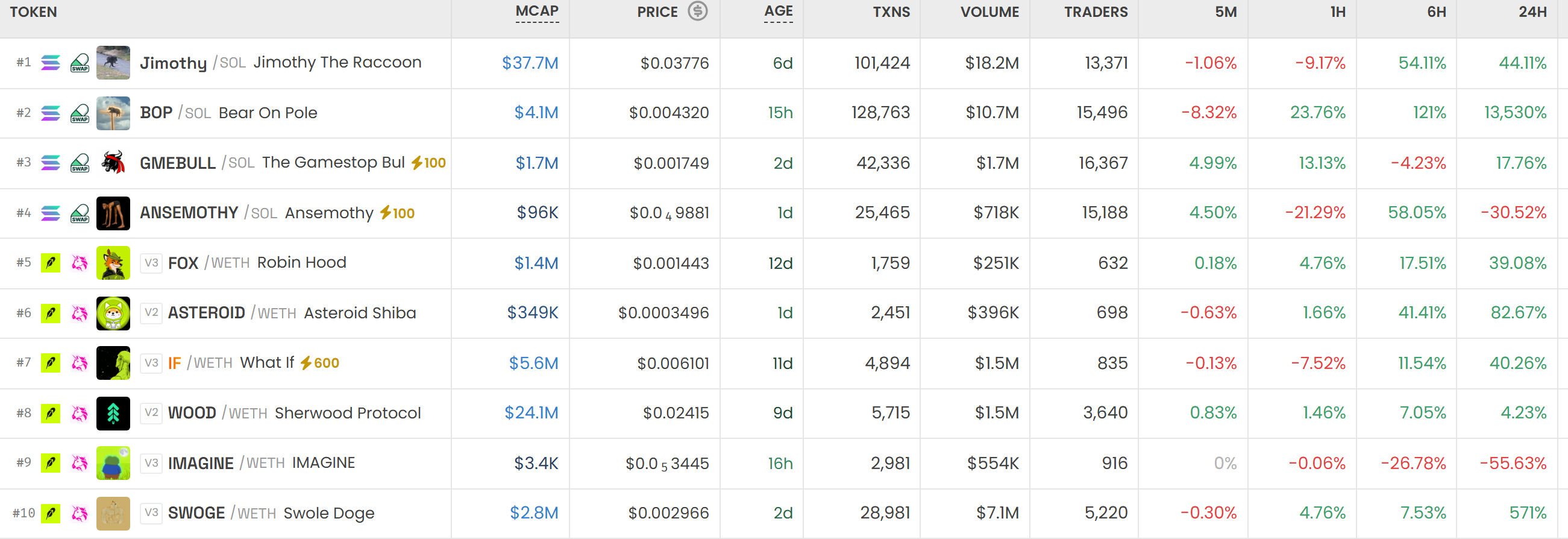
Task: Open the FOX /WETH token link
Action: coord(209,263)
